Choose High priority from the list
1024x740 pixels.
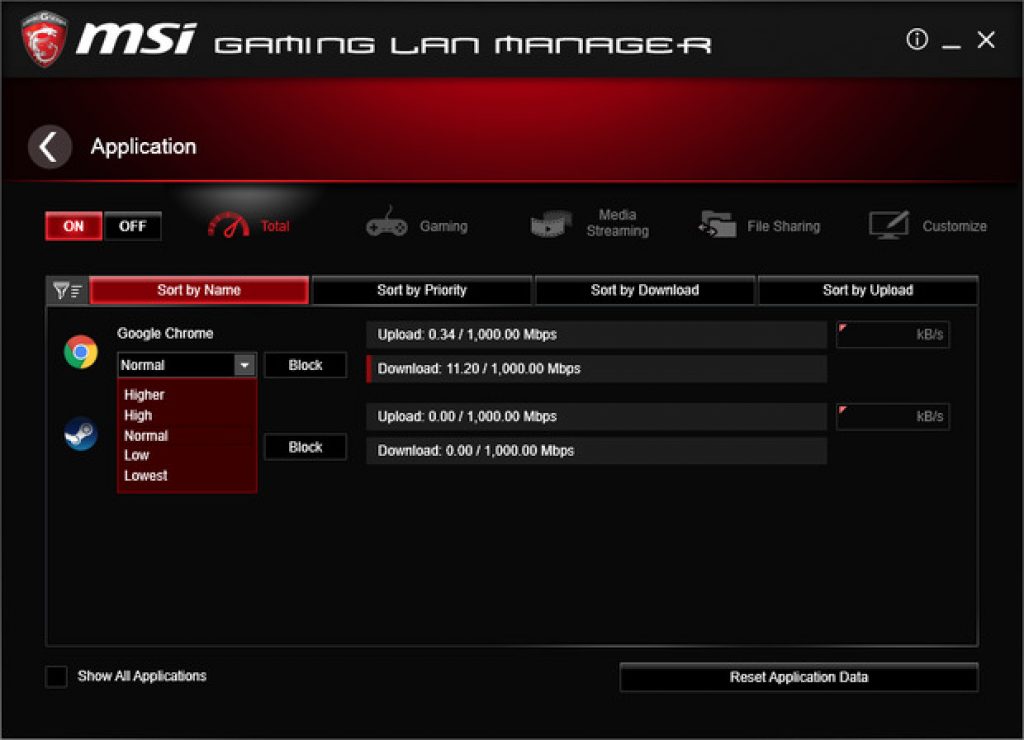[138, 415]
